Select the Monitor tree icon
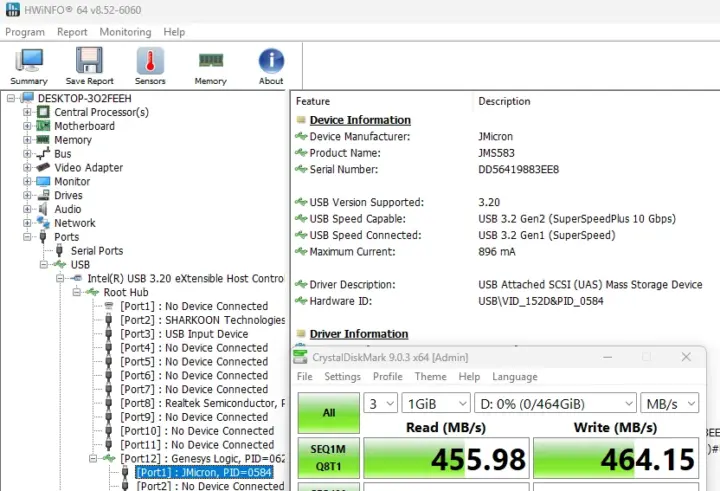This screenshot has width=720, height=491. (43, 181)
